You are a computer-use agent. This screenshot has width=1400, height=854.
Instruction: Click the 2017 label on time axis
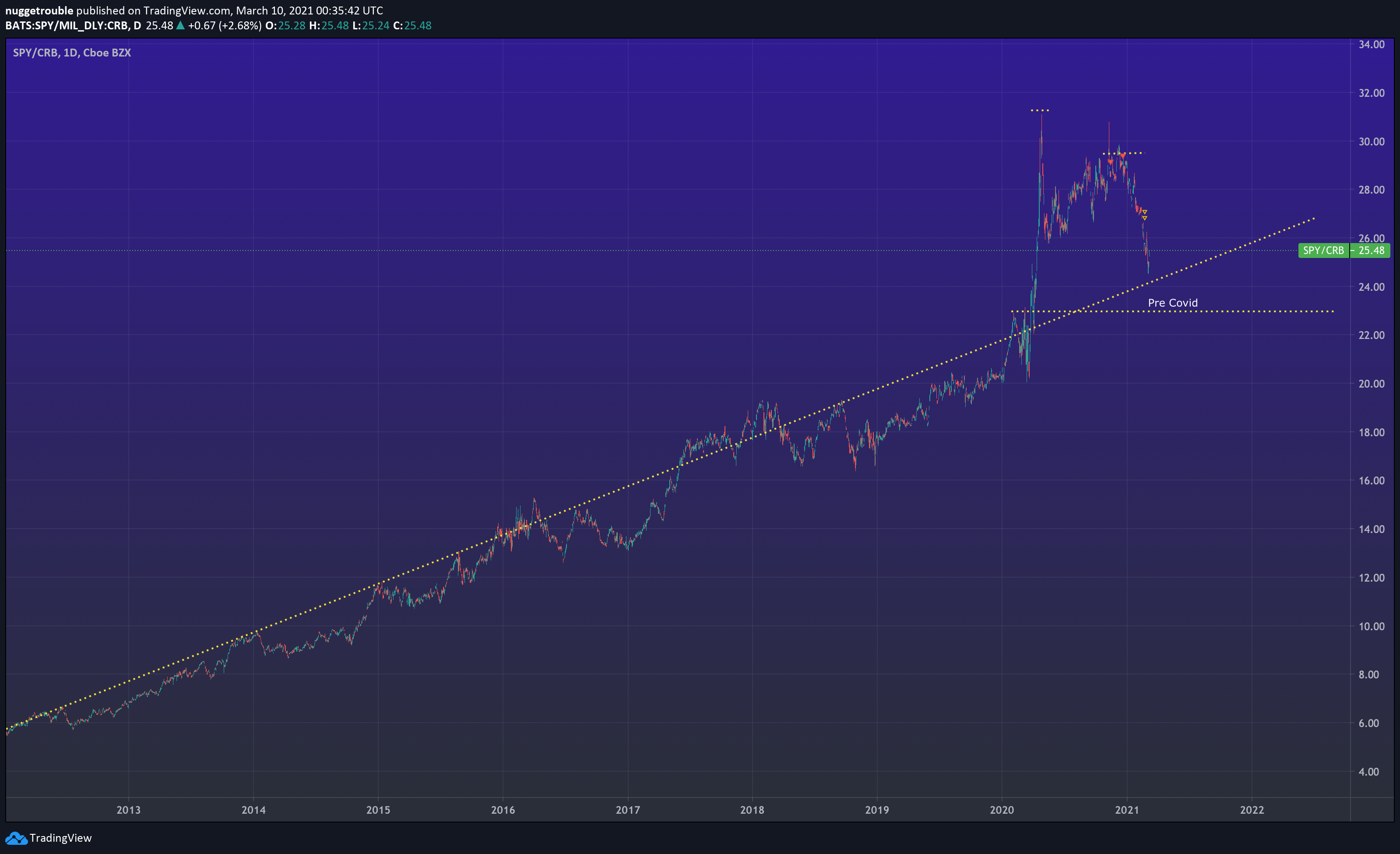(628, 810)
